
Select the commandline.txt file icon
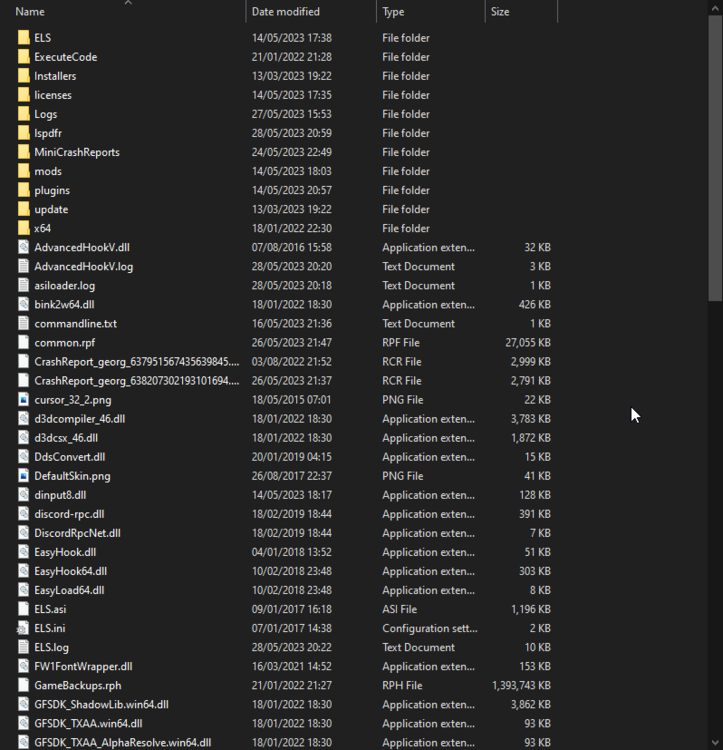(23, 324)
